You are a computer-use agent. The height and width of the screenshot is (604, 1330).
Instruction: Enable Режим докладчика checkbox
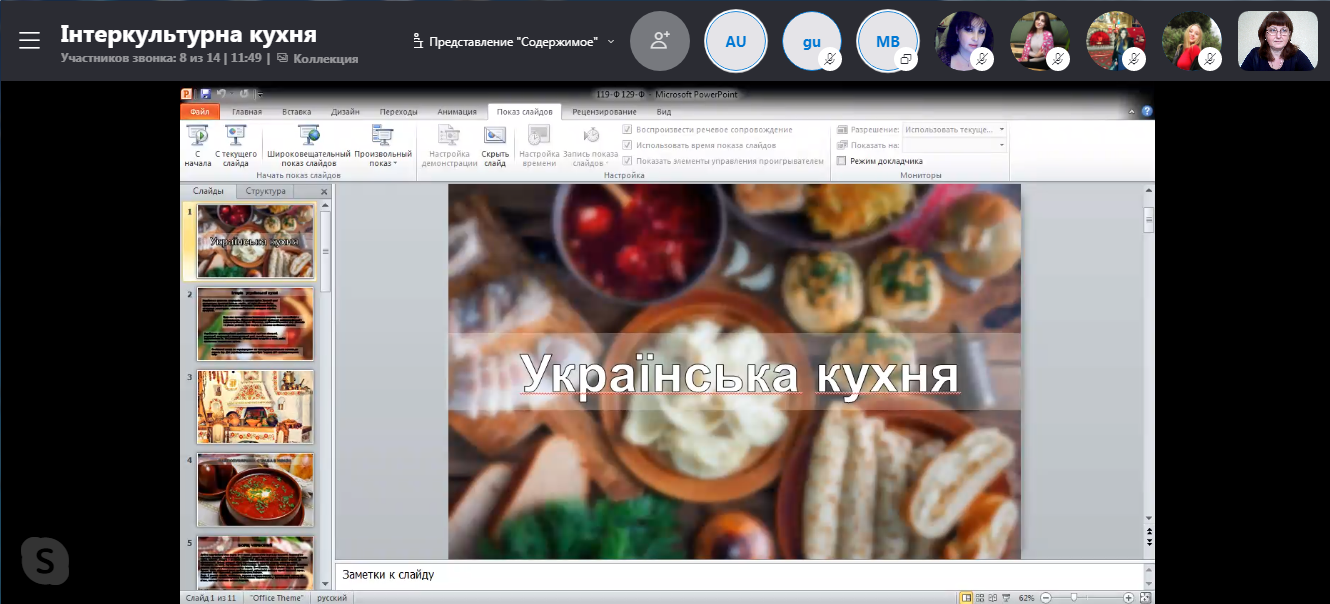pyautogui.click(x=842, y=161)
